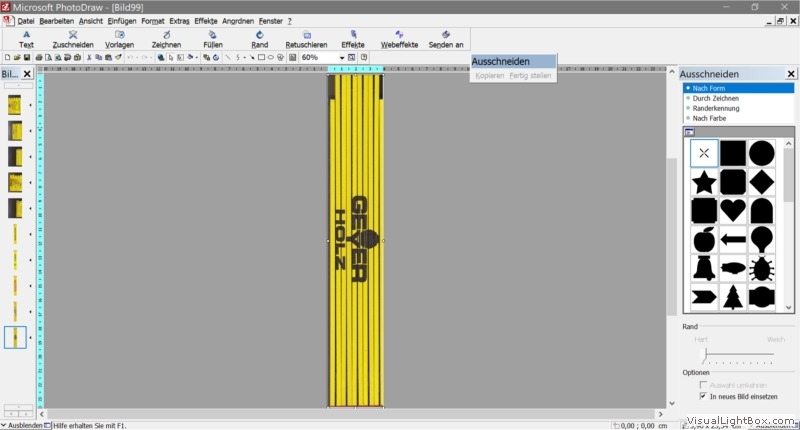
Task: Open the Zeichnen tool menu
Action: (x=166, y=39)
